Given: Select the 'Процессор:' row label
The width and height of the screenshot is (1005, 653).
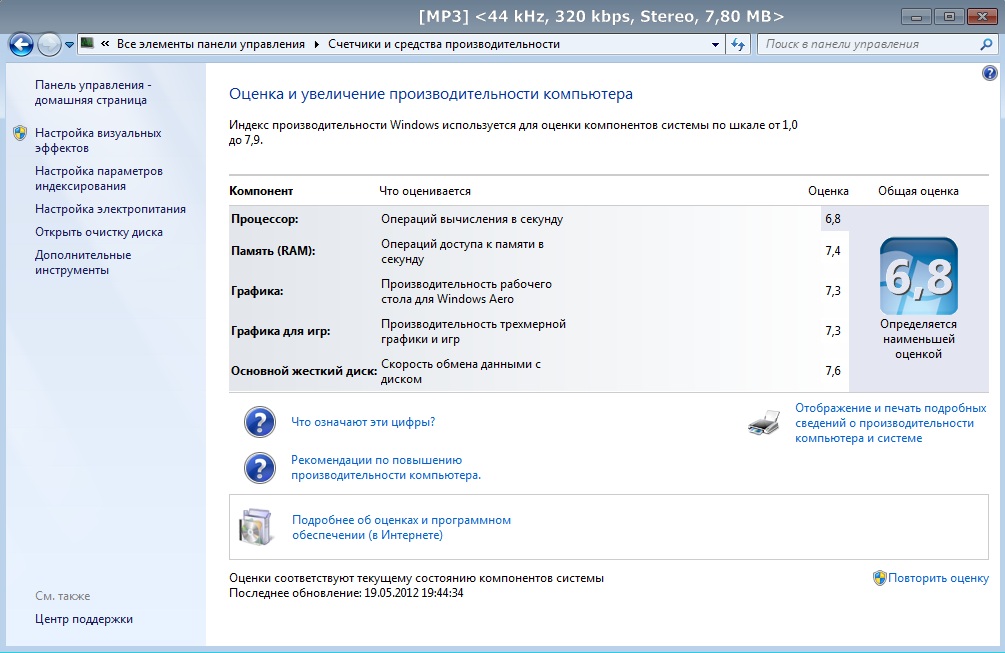Looking at the screenshot, I should point(265,219).
